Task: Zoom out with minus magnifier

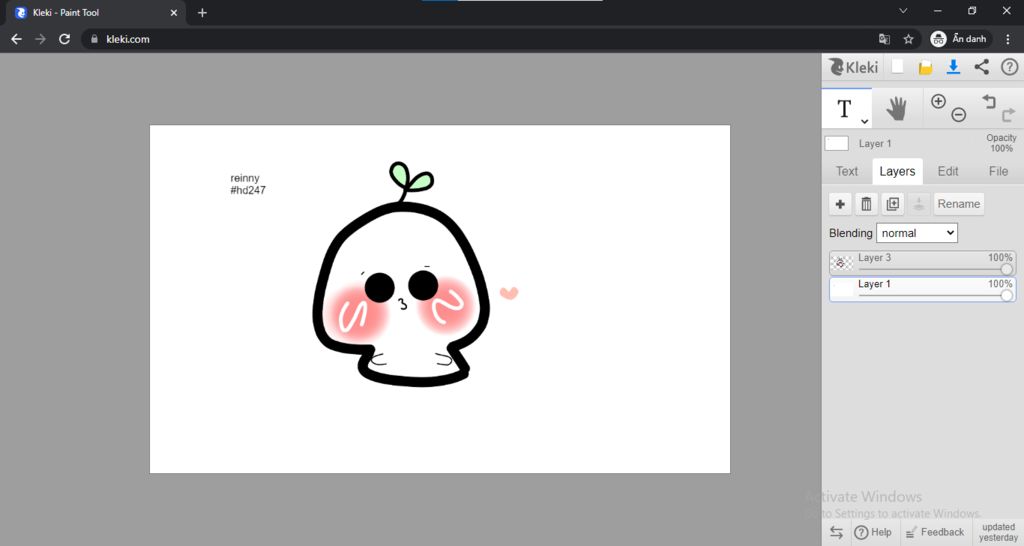Action: click(x=958, y=115)
